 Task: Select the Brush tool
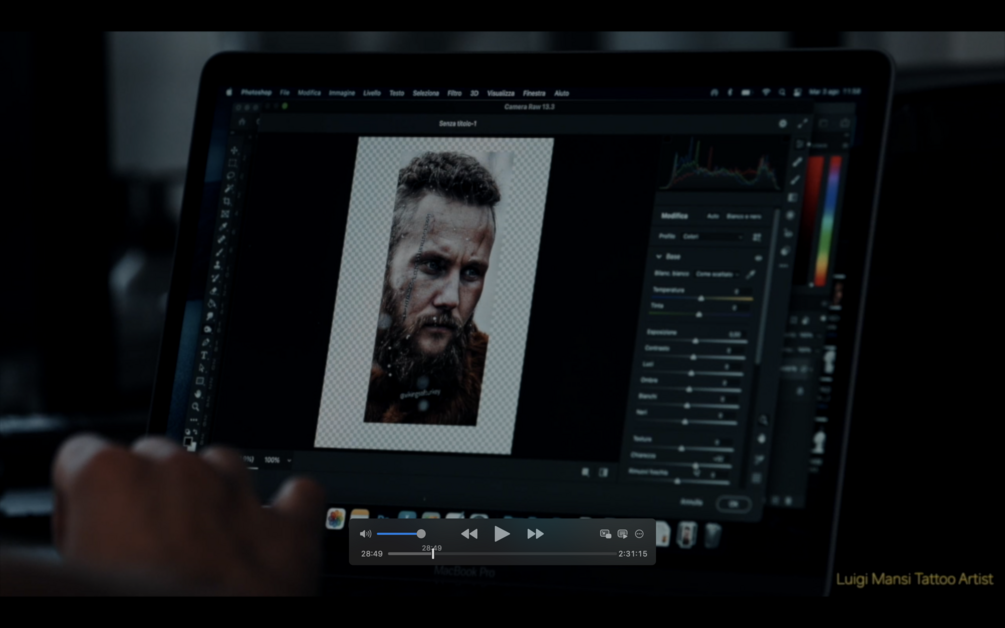[219, 252]
